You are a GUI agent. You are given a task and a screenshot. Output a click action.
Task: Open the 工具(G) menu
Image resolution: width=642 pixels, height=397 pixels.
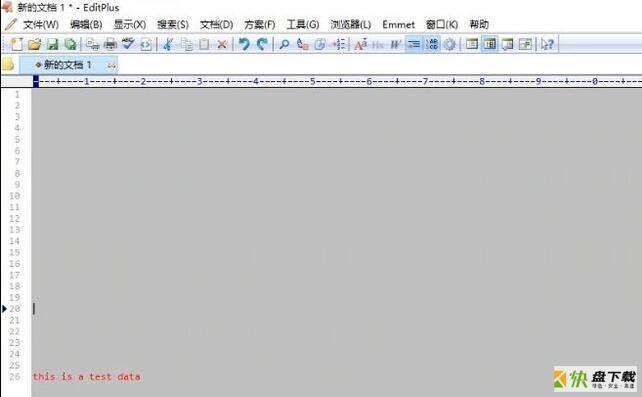pyautogui.click(x=303, y=25)
